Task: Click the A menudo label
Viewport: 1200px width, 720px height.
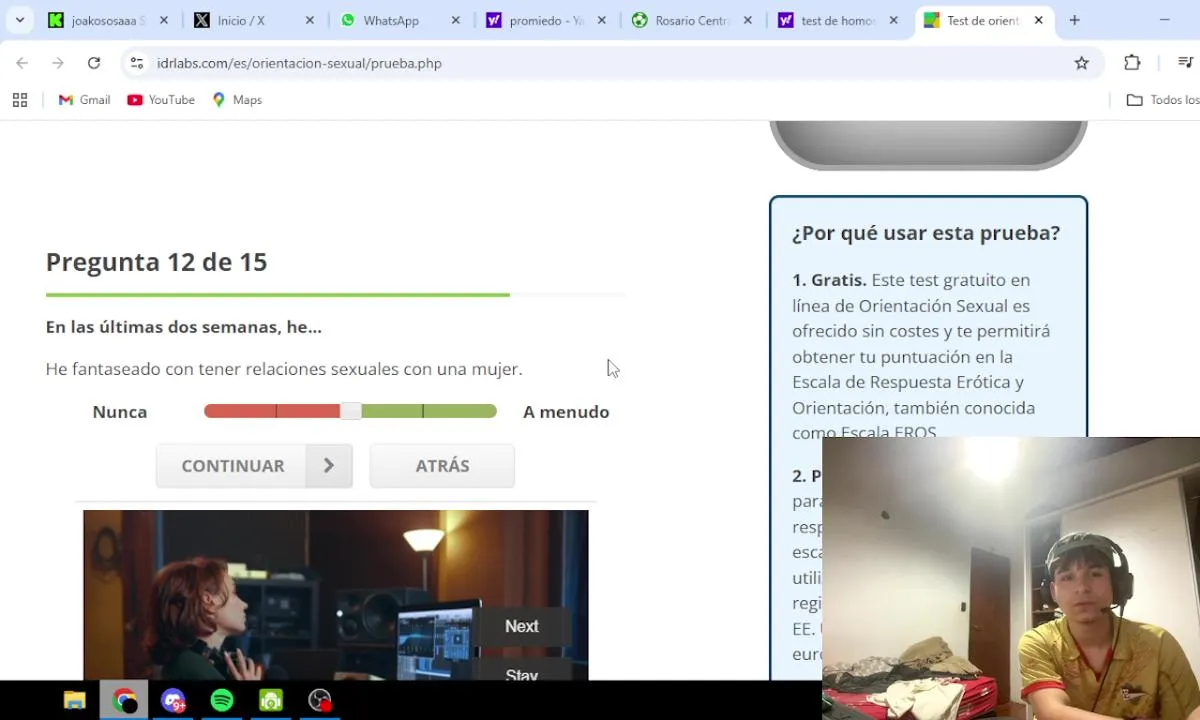Action: pos(566,412)
